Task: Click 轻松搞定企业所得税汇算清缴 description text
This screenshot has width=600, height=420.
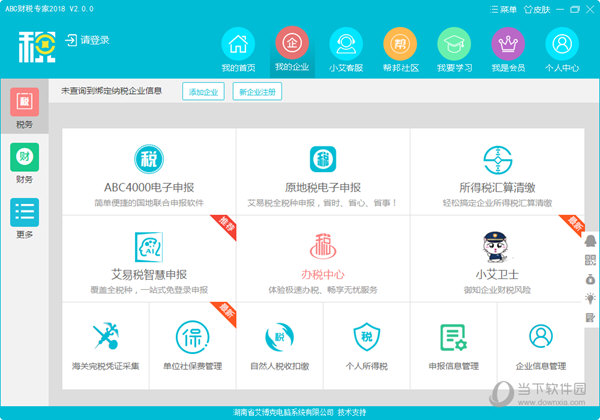Action: coord(497,203)
